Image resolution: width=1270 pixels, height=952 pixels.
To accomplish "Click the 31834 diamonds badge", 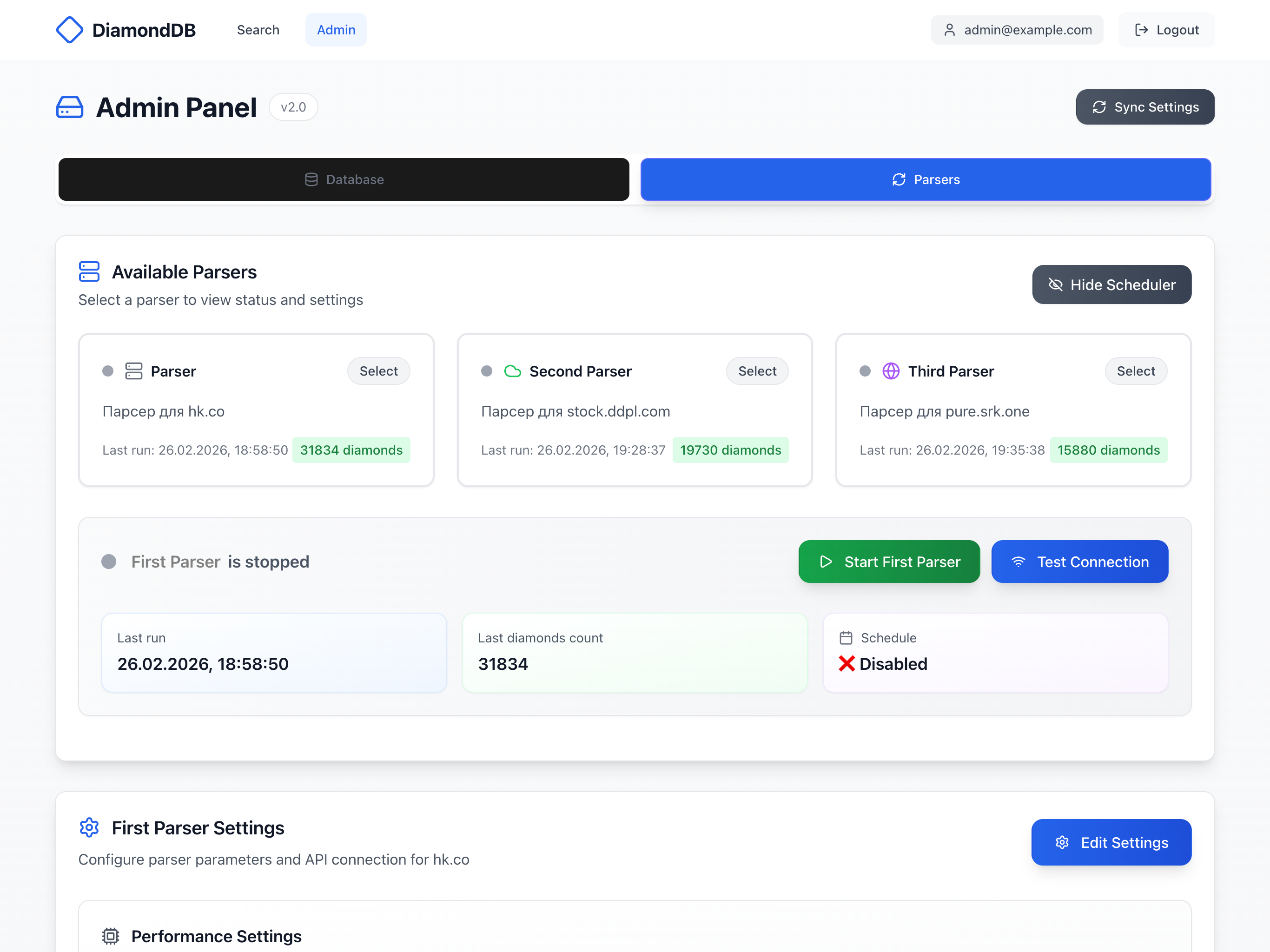I will (x=351, y=450).
